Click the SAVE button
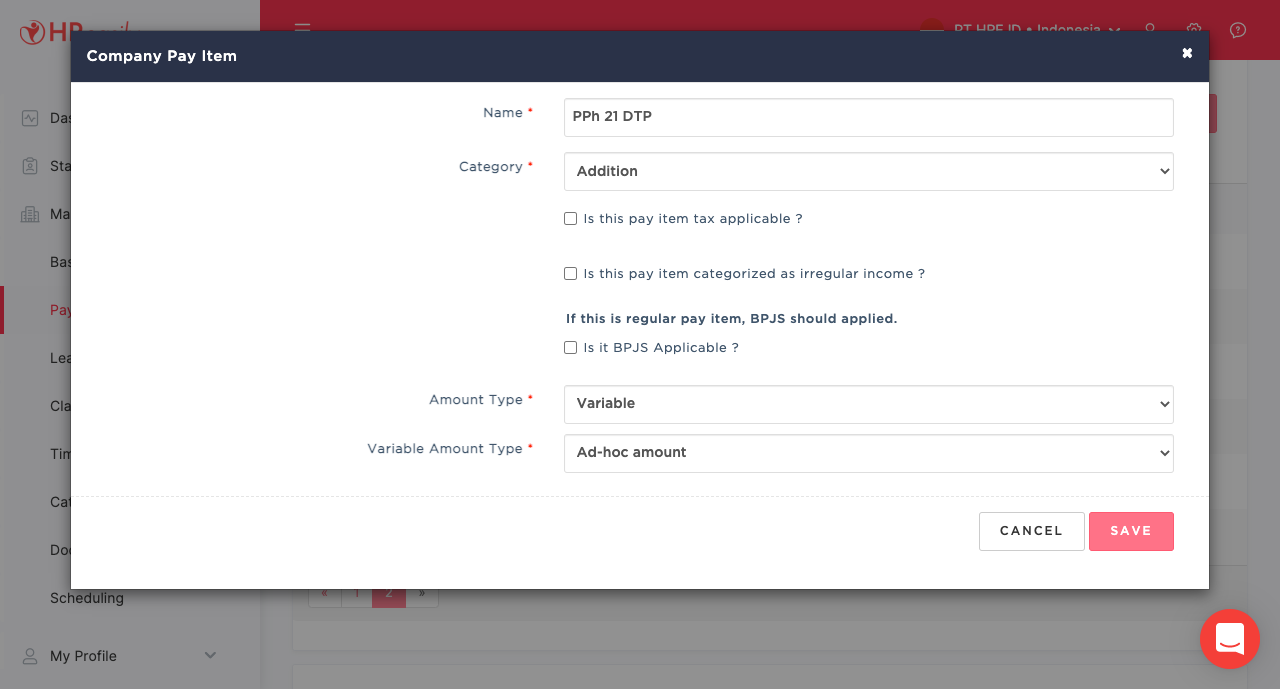The width and height of the screenshot is (1280, 689). (1131, 531)
